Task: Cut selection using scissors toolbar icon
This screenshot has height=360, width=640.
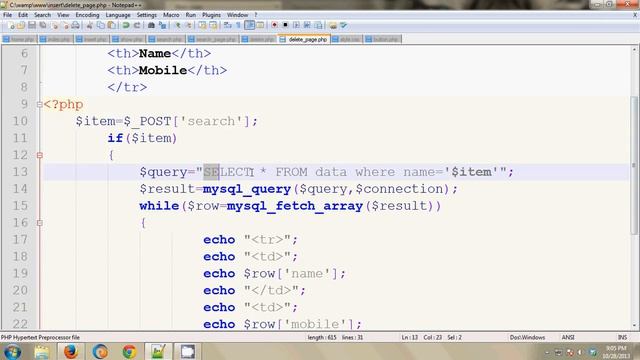Action: click(90, 25)
